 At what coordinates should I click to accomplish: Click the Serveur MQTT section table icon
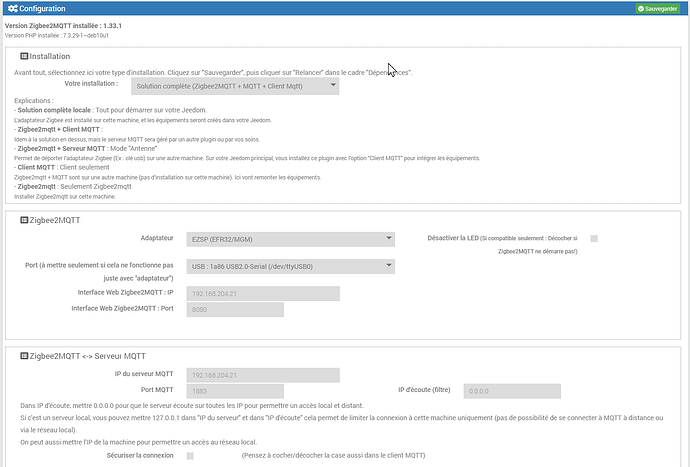(24, 356)
